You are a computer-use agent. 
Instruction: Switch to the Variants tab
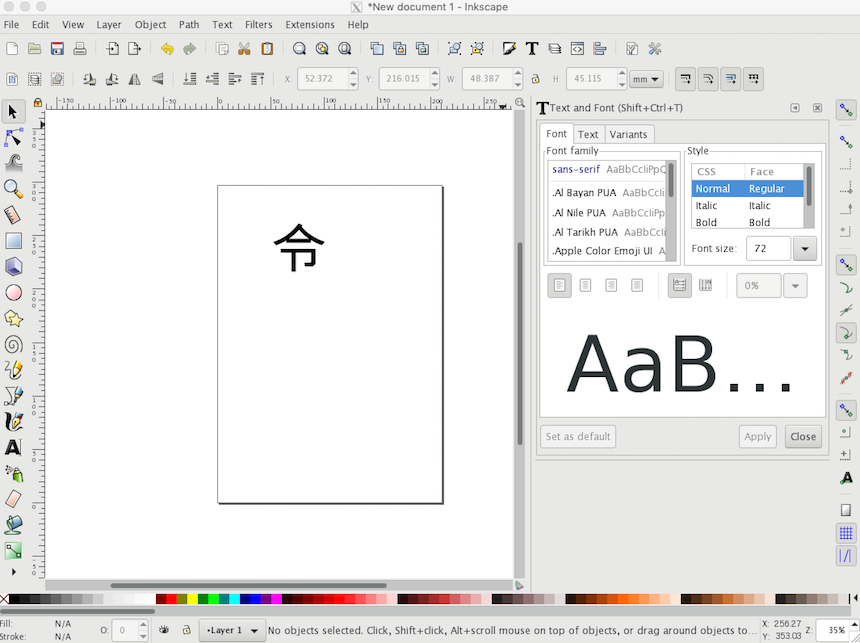tap(629, 134)
